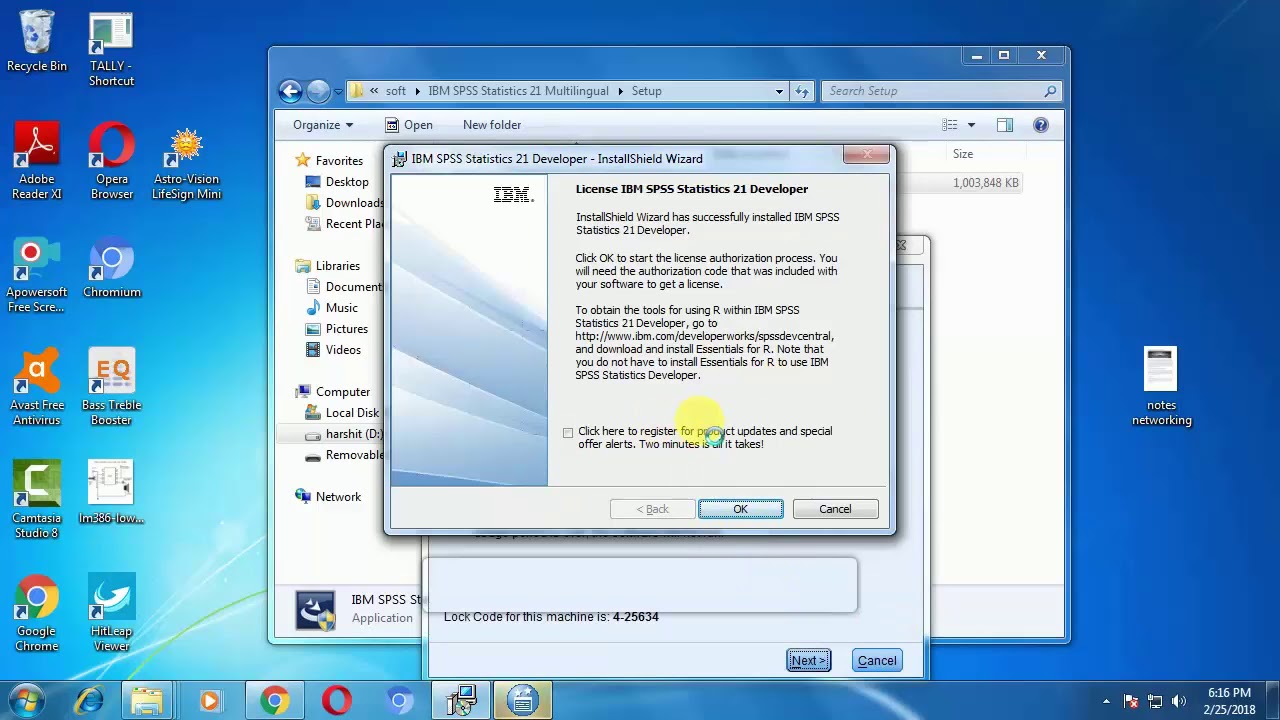Select the soft breadcrumb in address bar
The image size is (1280, 720).
coord(396,91)
